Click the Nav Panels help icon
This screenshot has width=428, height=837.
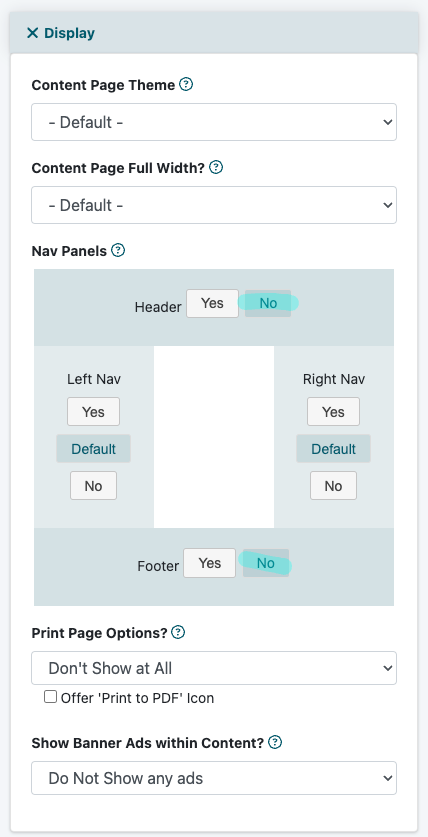(x=118, y=250)
